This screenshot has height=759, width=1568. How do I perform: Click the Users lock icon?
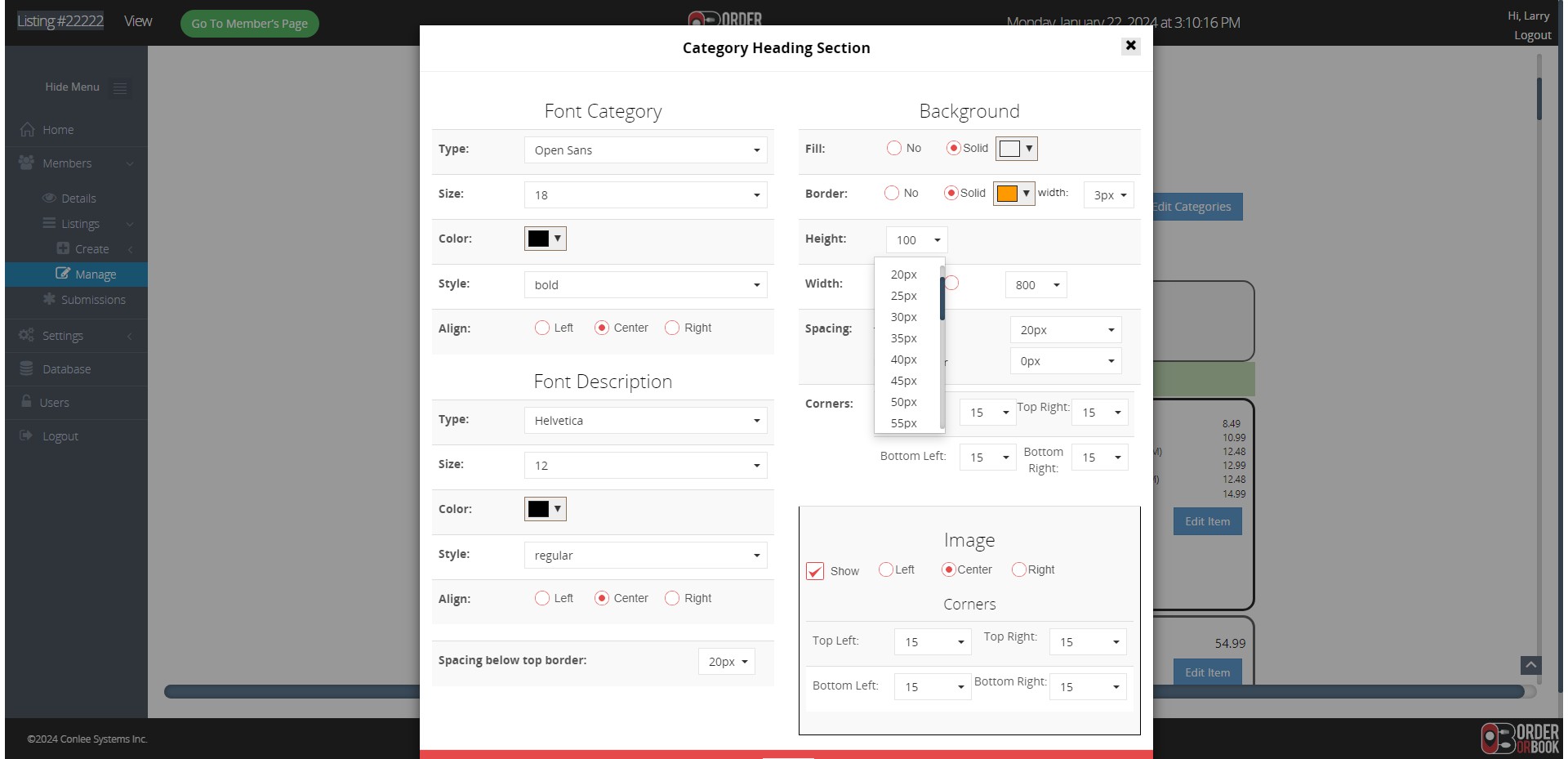[x=26, y=402]
